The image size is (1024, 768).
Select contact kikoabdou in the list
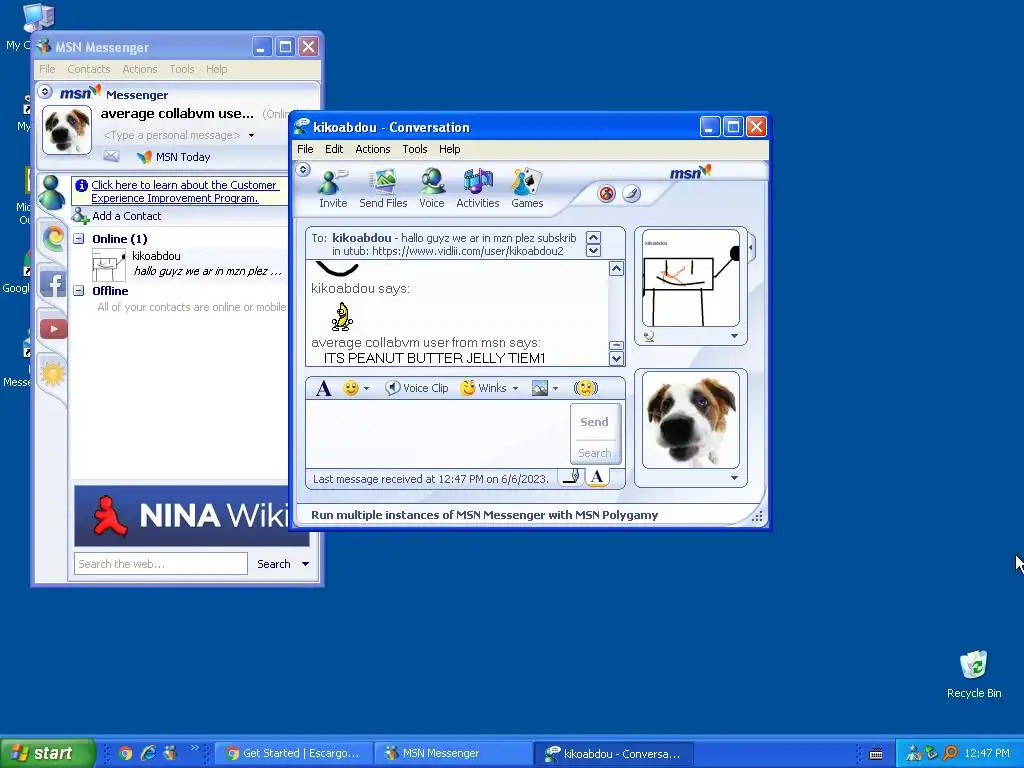[x=189, y=264]
